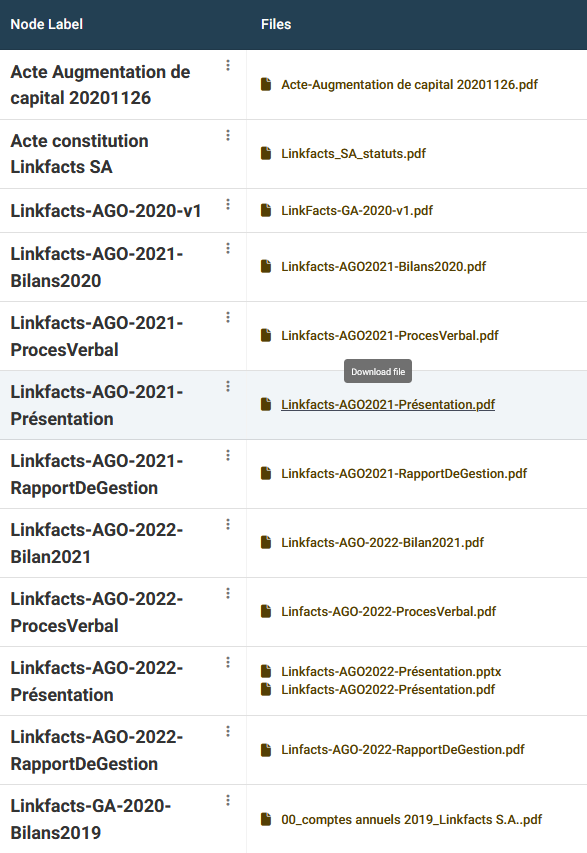This screenshot has width=587, height=853.
Task: Click the Files column header
Action: coord(276,24)
